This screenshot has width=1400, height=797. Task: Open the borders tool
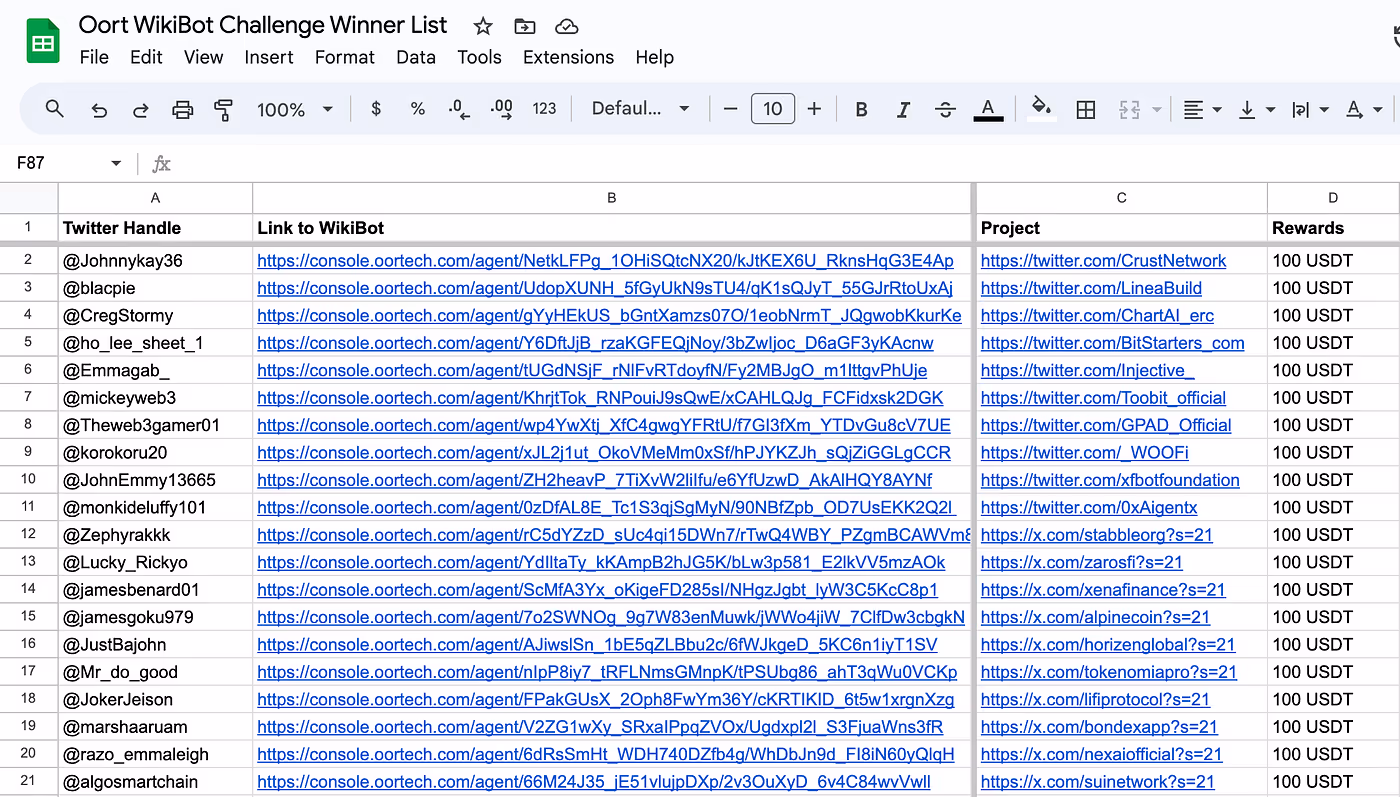1085,109
